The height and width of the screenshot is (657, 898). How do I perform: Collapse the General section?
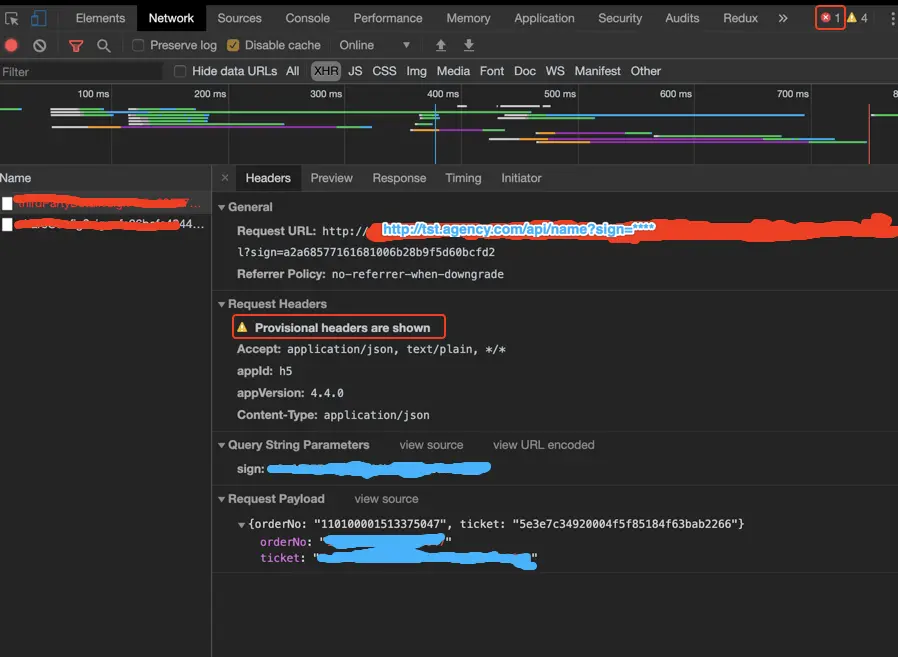(x=222, y=207)
